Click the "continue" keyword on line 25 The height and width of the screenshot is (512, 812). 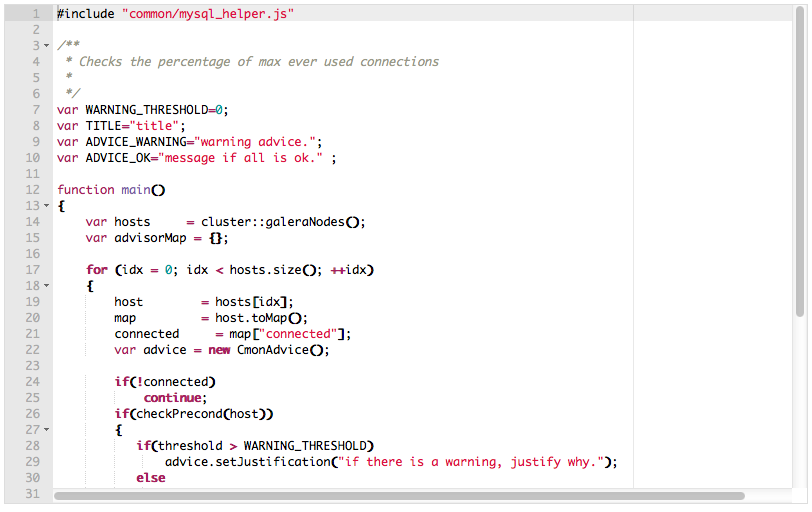tap(172, 398)
